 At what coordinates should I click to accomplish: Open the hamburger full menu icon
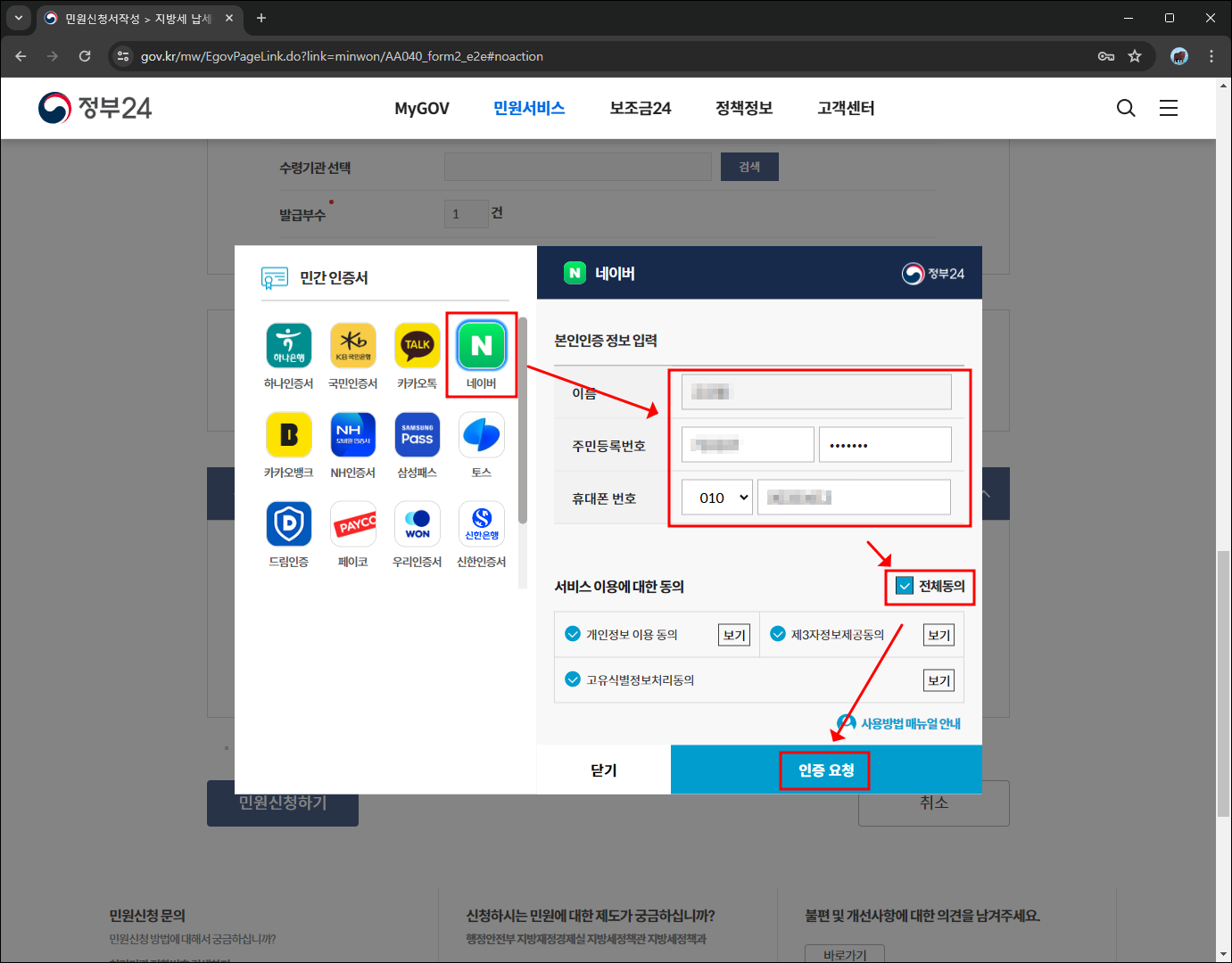coord(1169,108)
